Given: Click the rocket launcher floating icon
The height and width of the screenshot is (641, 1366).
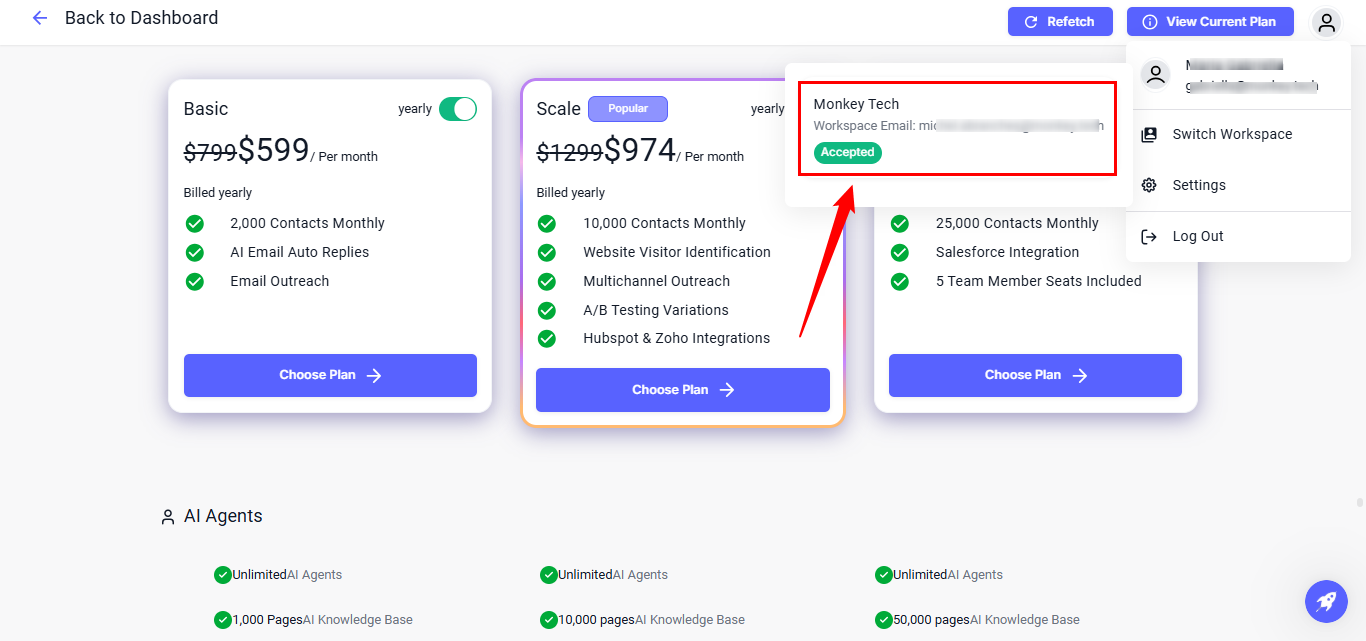Looking at the screenshot, I should pyautogui.click(x=1326, y=601).
